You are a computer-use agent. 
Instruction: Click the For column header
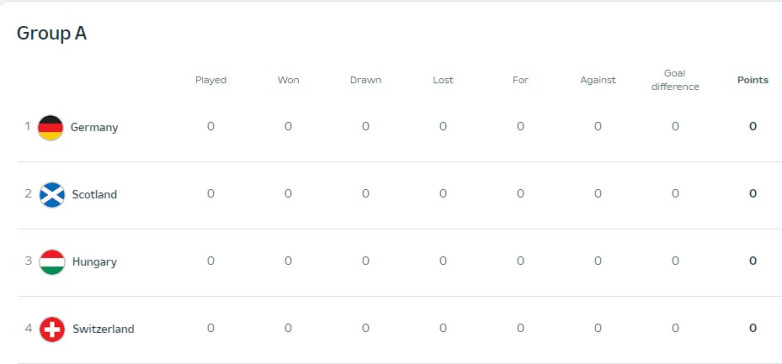(x=520, y=80)
